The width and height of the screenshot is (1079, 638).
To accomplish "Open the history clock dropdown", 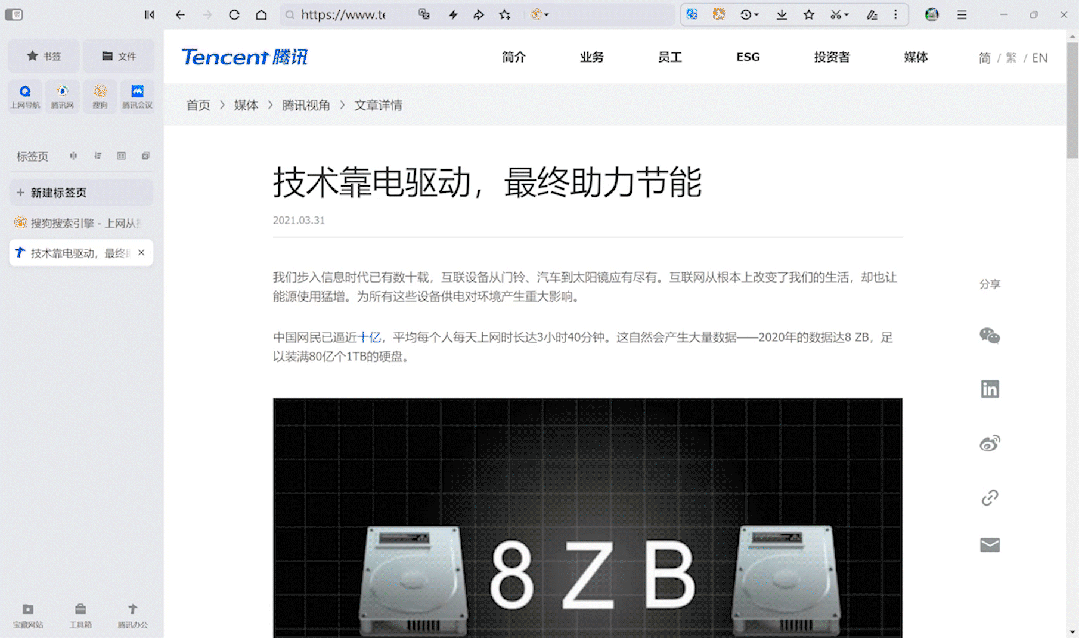I will tap(749, 14).
